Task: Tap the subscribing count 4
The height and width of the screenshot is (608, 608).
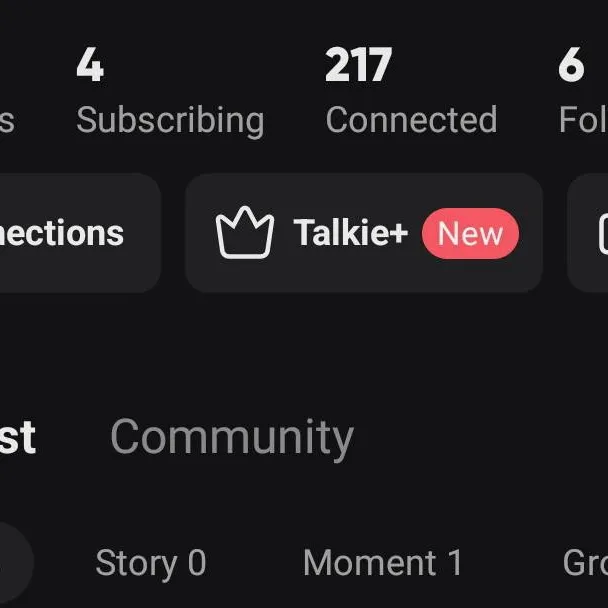Action: coord(89,66)
